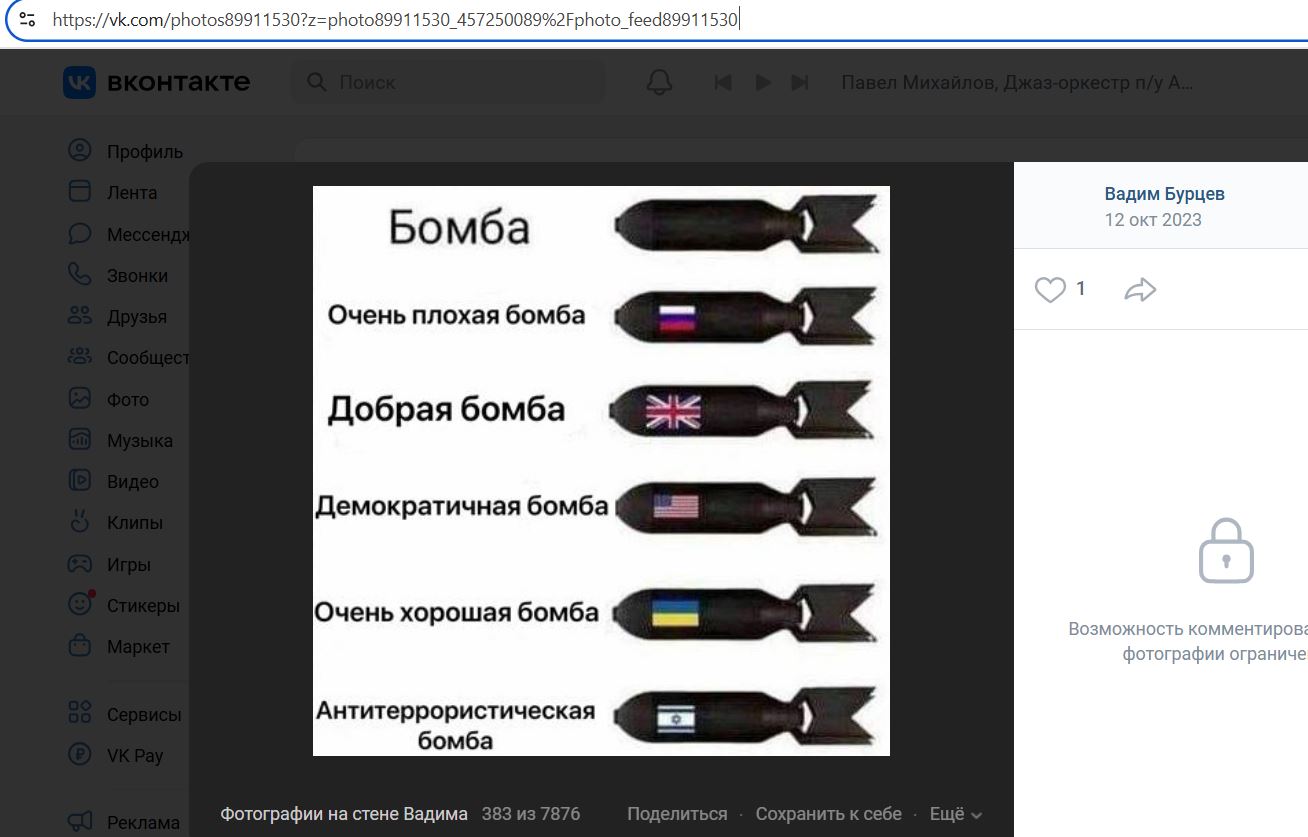The height and width of the screenshot is (837, 1308).
Task: Open Вадим Бурцев author profile
Action: [1164, 194]
